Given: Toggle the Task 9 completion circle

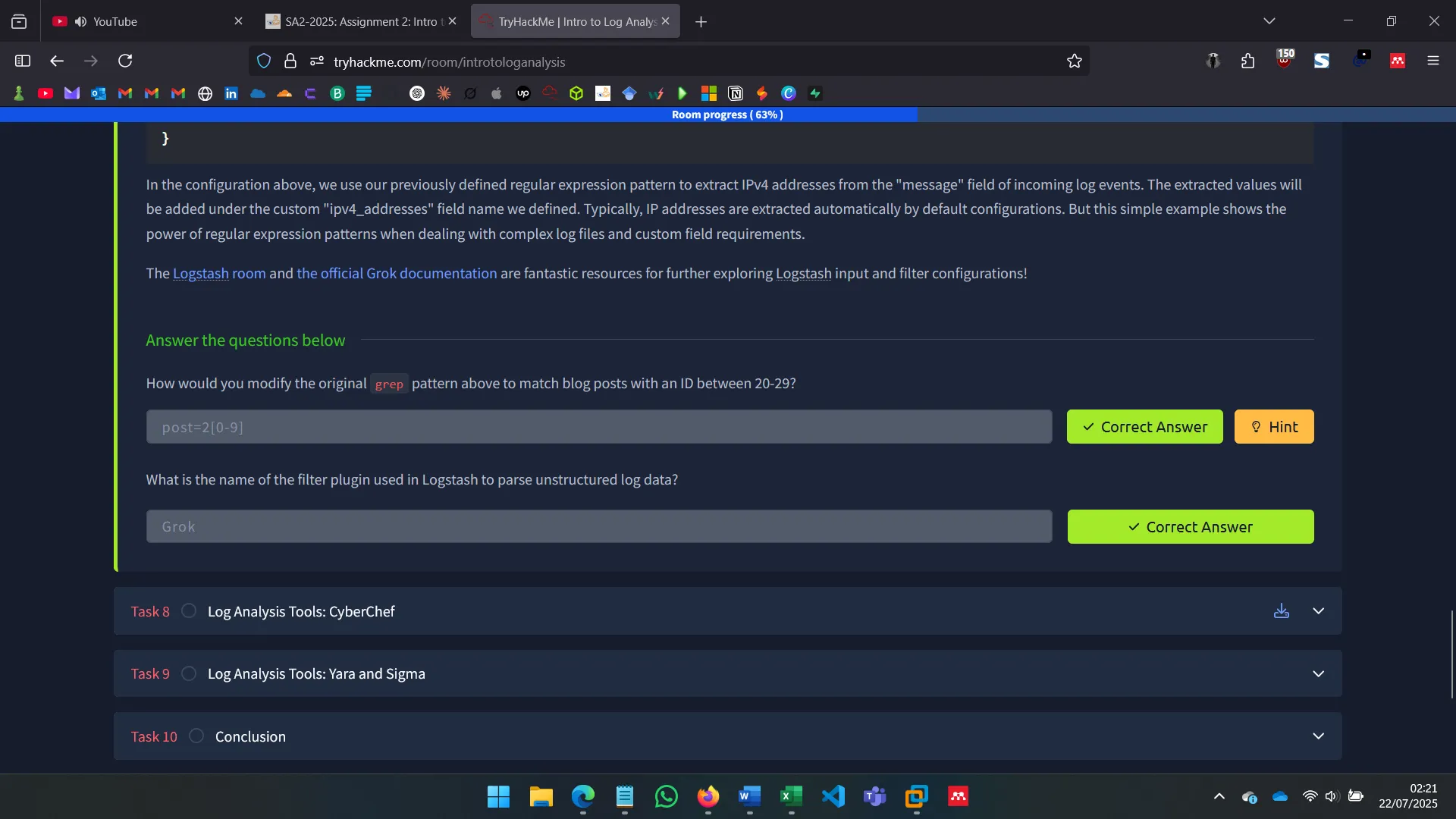Looking at the screenshot, I should pos(188,673).
